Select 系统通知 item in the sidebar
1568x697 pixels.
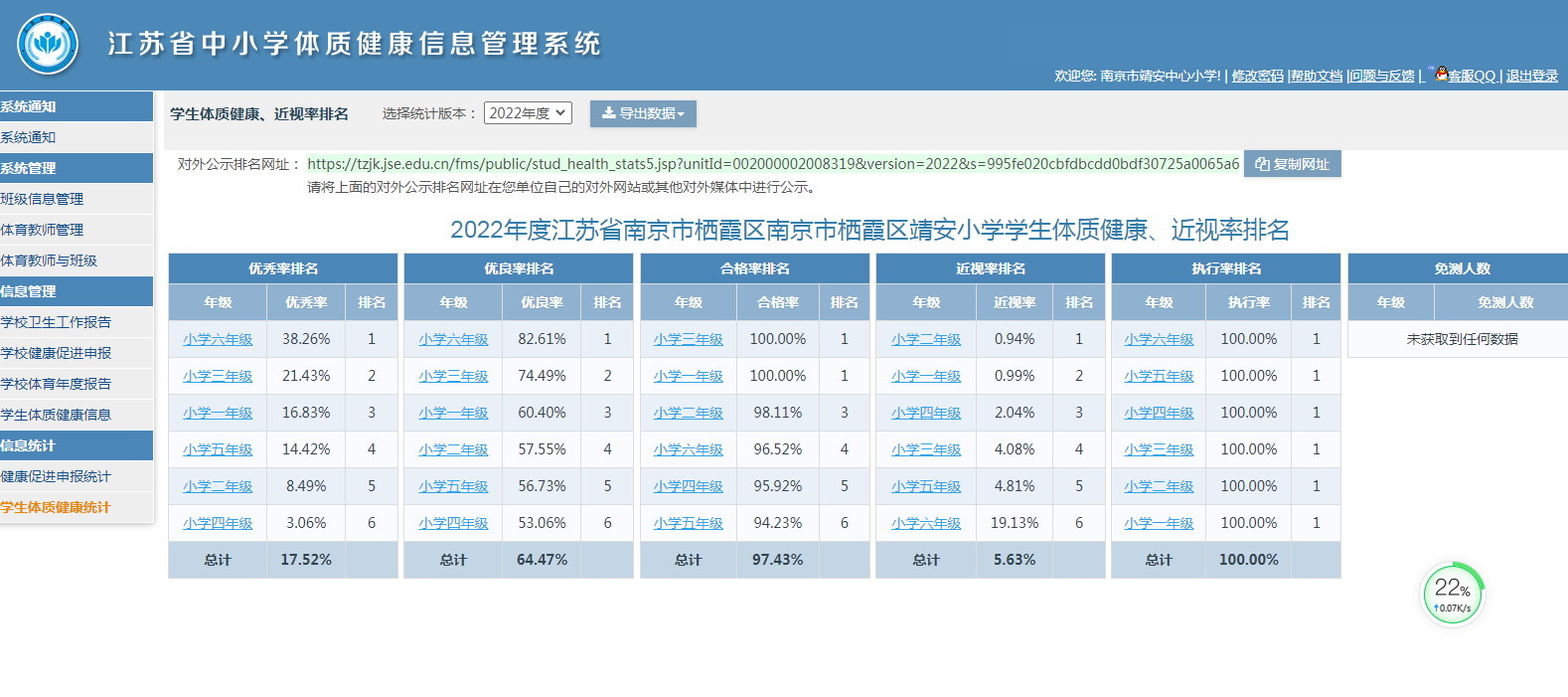point(77,137)
